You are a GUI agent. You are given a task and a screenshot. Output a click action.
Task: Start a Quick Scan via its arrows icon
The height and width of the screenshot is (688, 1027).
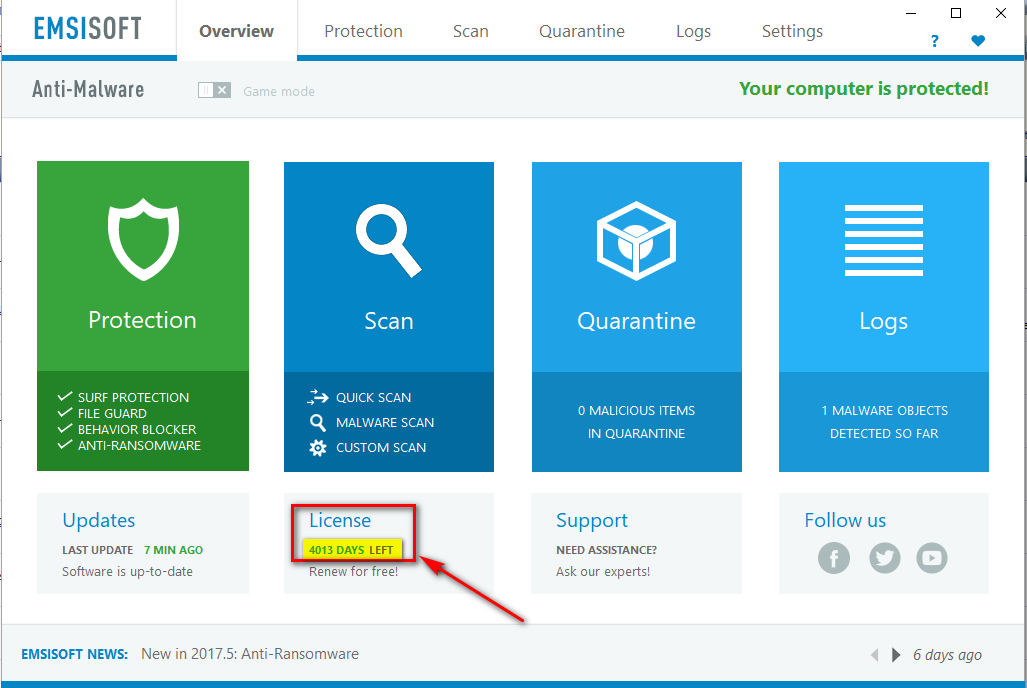coord(318,397)
